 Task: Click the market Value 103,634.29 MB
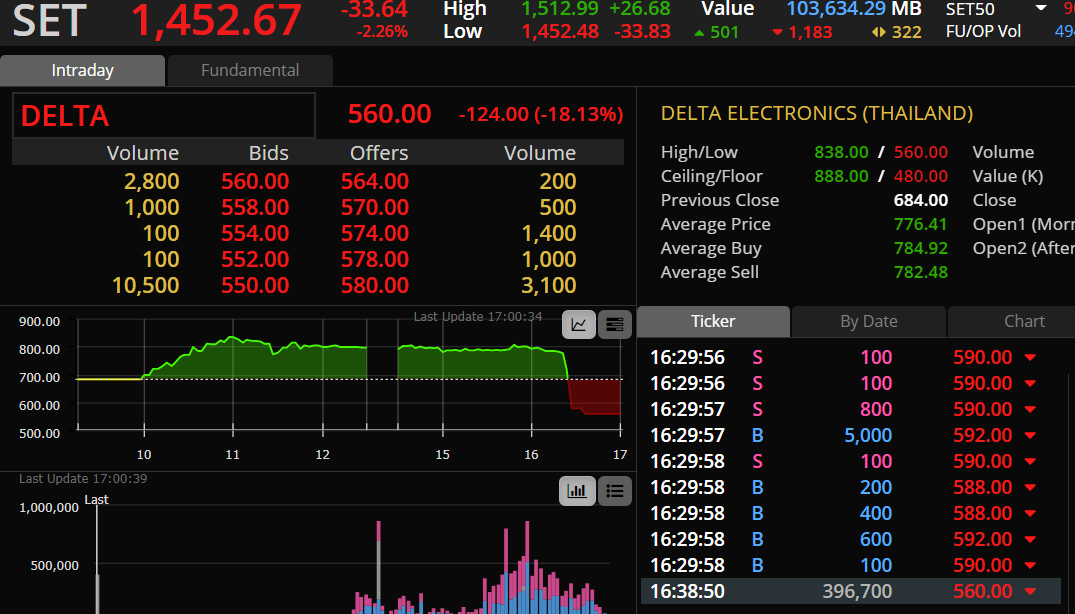point(854,9)
